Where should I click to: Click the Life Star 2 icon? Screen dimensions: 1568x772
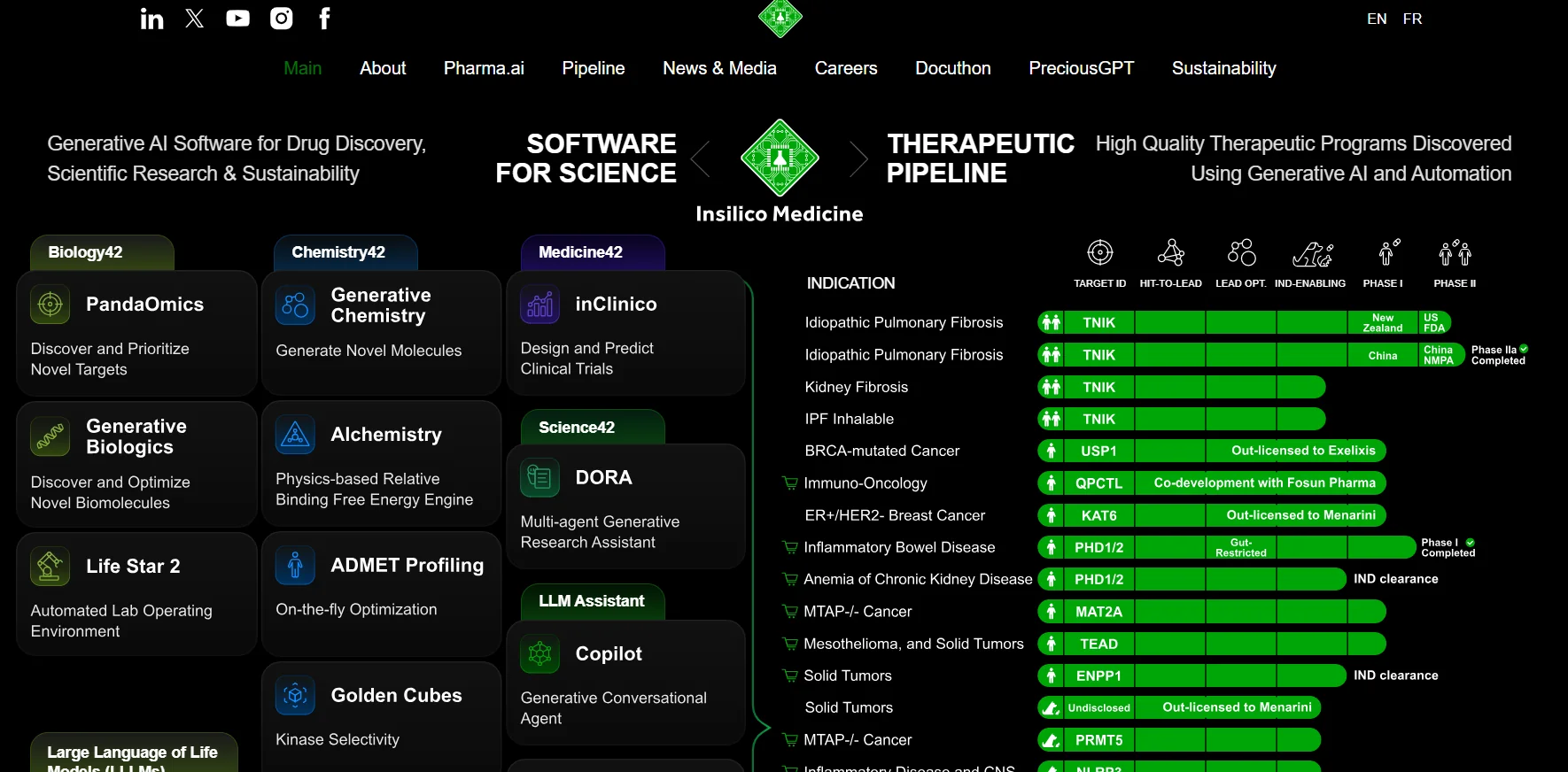pyautogui.click(x=50, y=567)
